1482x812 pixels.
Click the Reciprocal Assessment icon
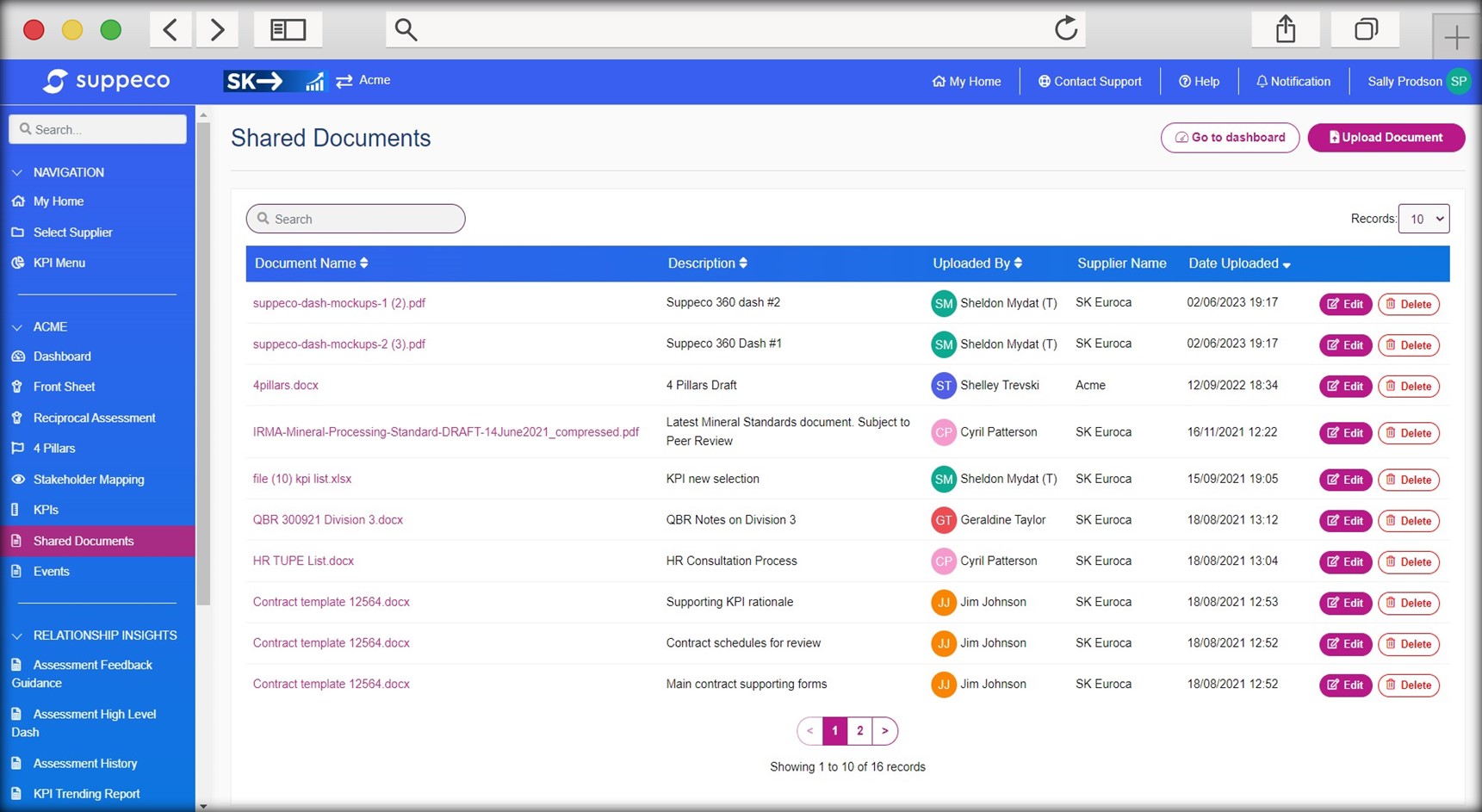[x=17, y=418]
